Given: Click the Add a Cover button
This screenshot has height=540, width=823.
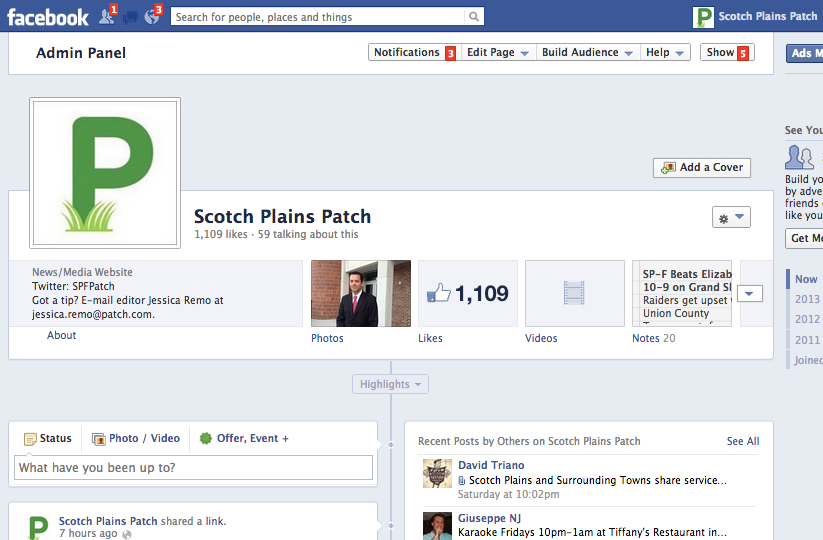Looking at the screenshot, I should coord(702,168).
